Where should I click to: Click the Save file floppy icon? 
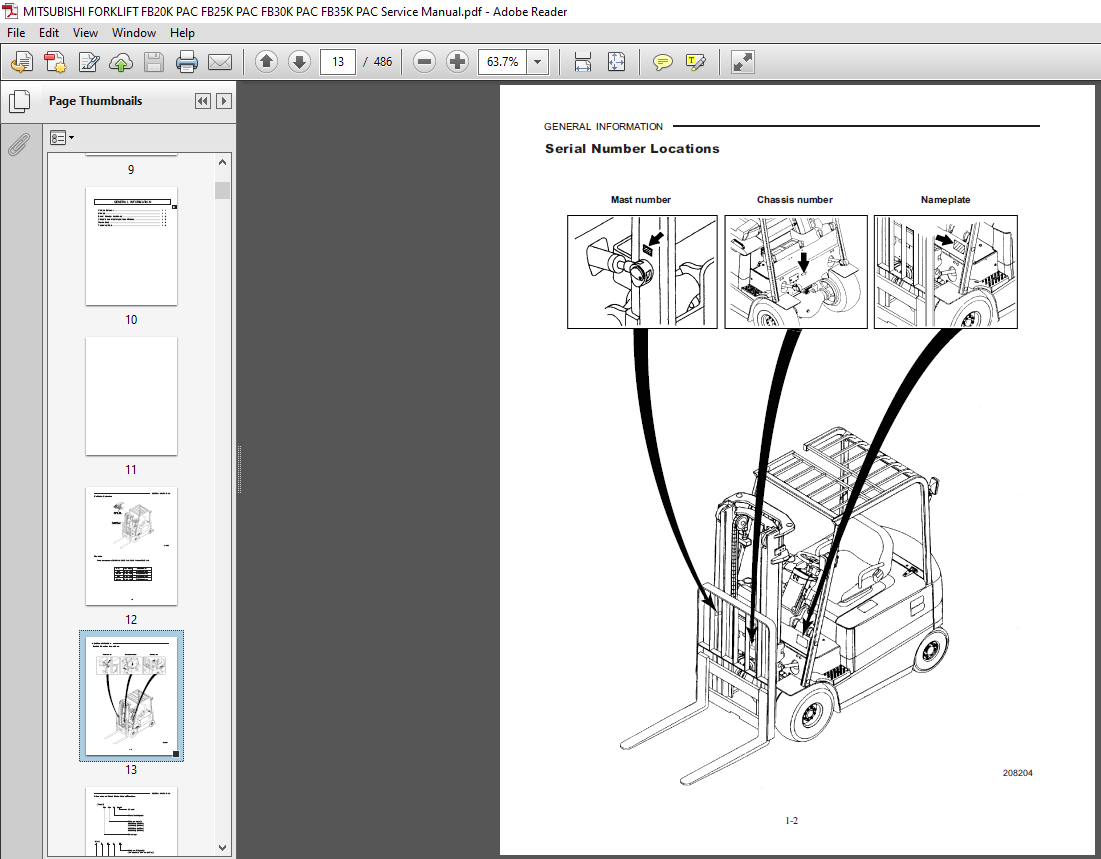click(154, 62)
